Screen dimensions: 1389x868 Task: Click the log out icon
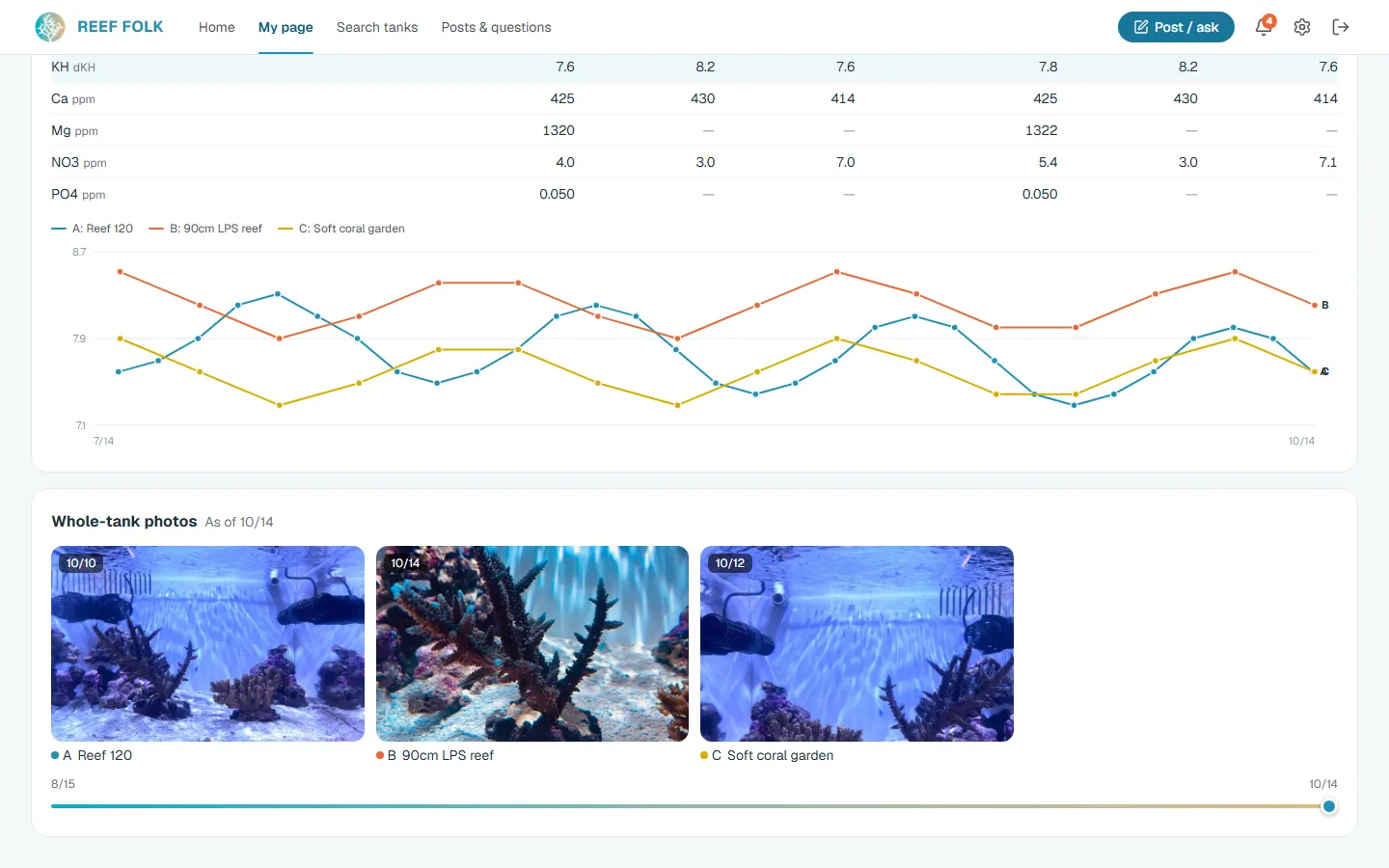(x=1341, y=27)
